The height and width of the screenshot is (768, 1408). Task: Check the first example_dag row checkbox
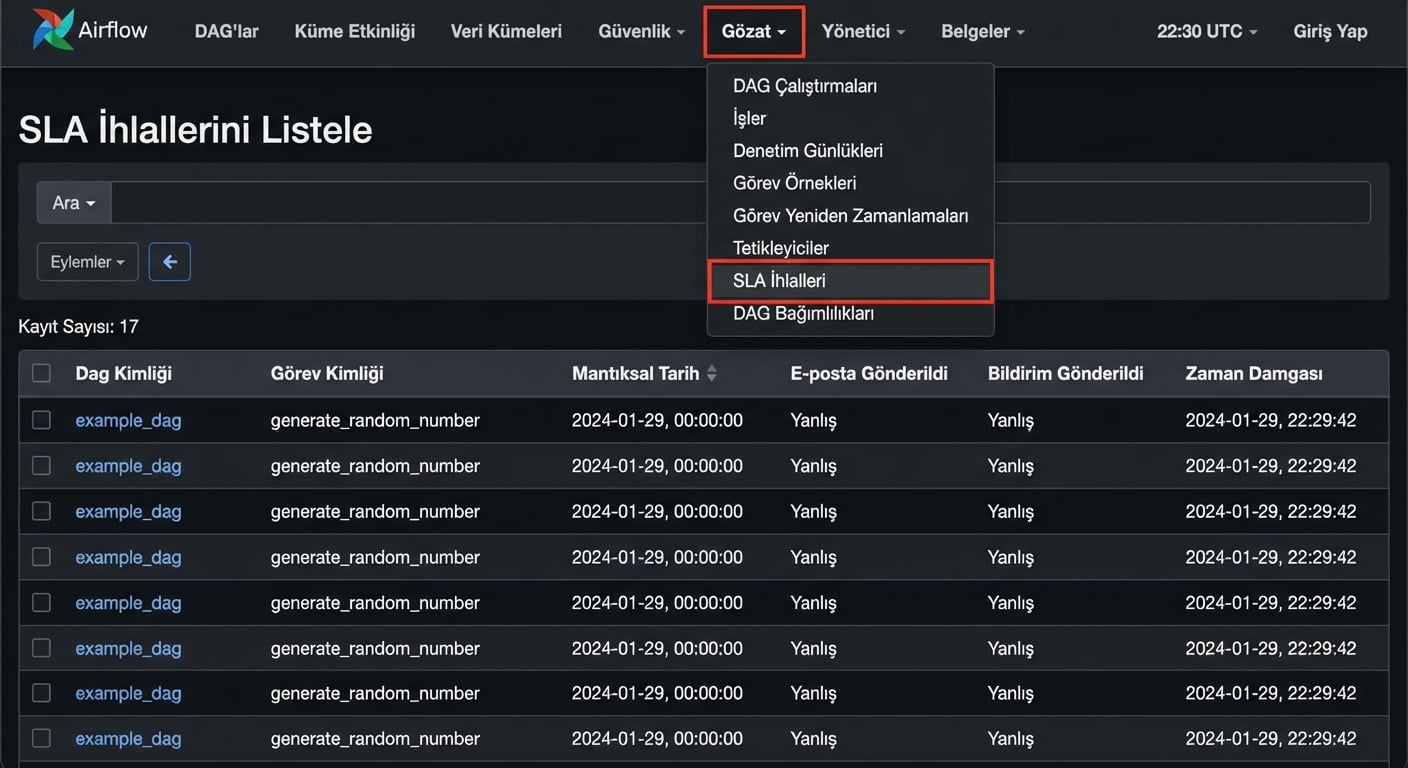[41, 420]
